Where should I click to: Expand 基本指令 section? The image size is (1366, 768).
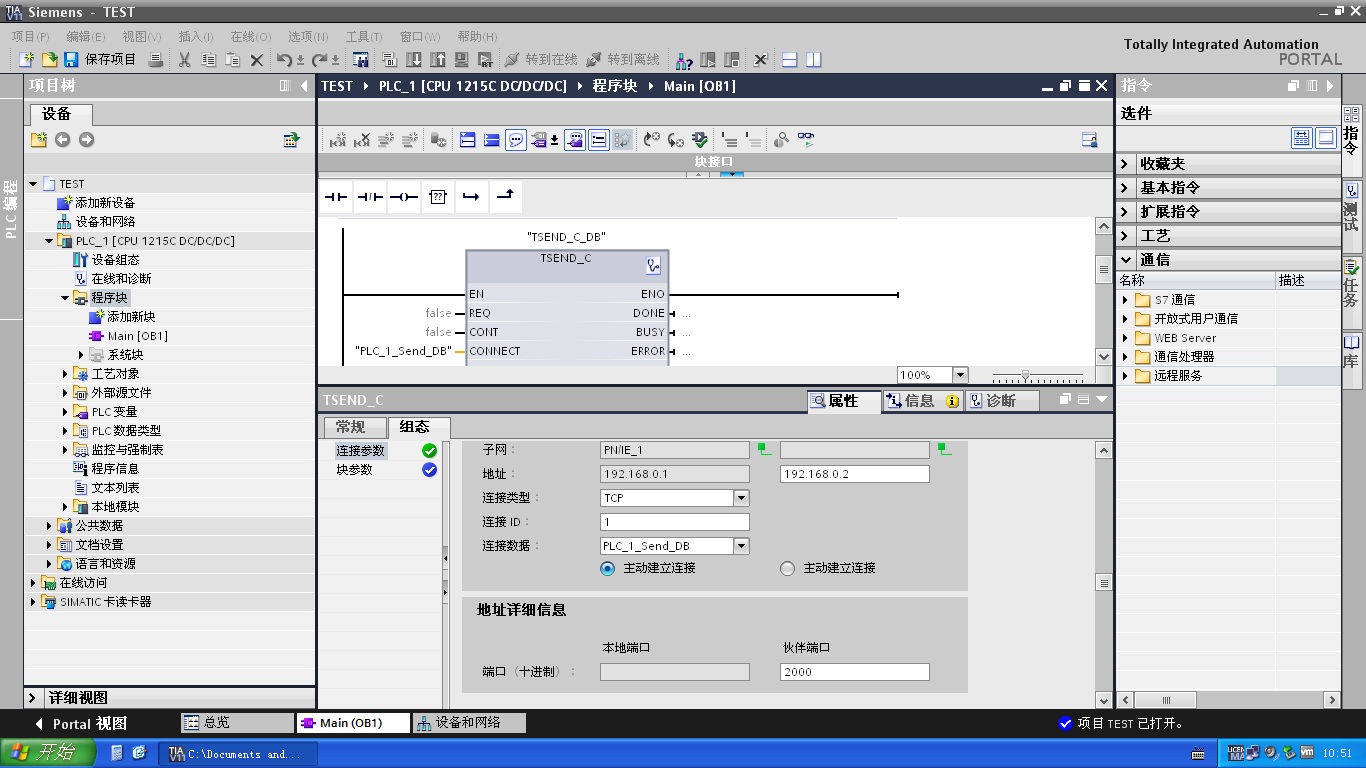click(1125, 188)
